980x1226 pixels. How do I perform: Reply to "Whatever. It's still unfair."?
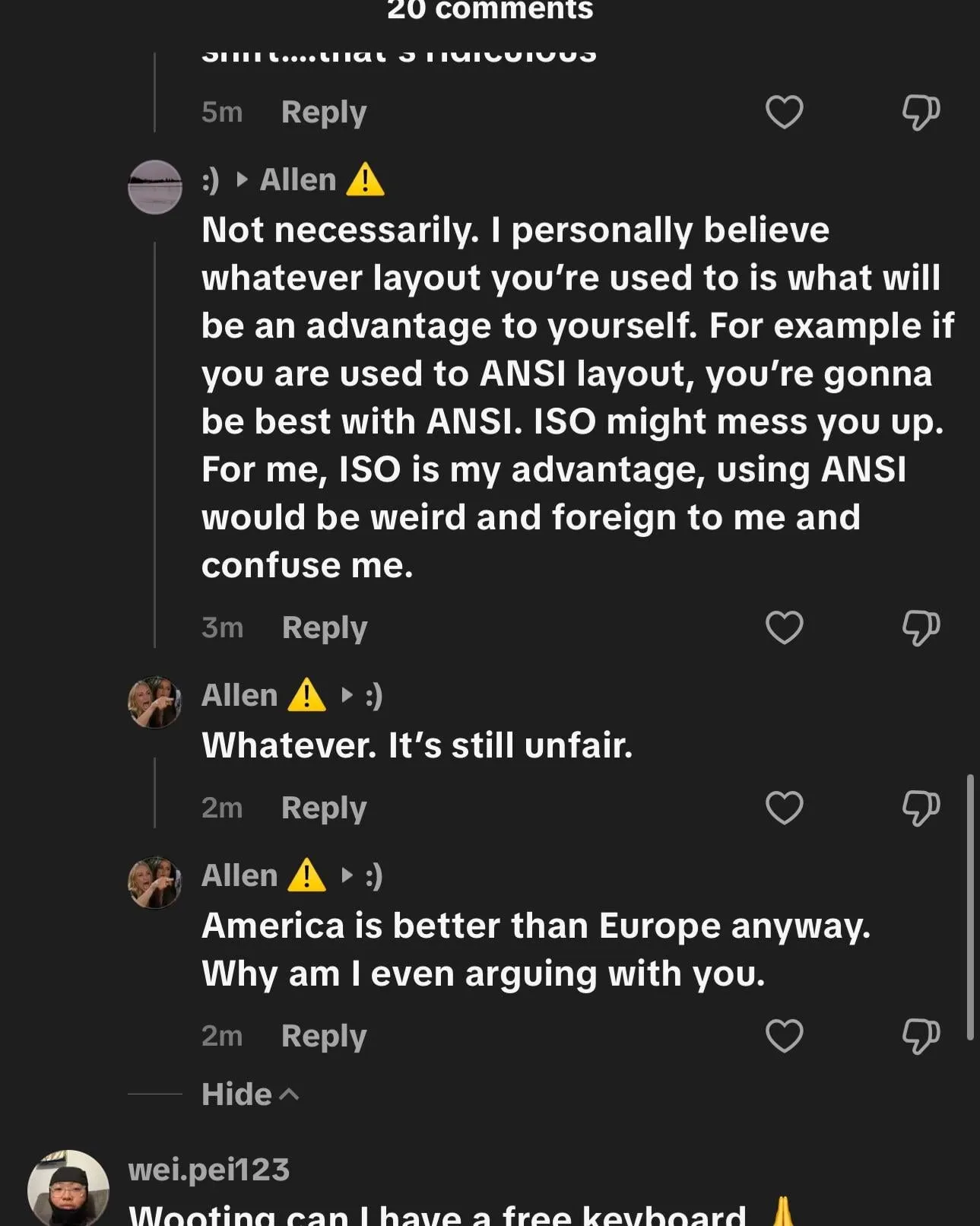pos(324,808)
